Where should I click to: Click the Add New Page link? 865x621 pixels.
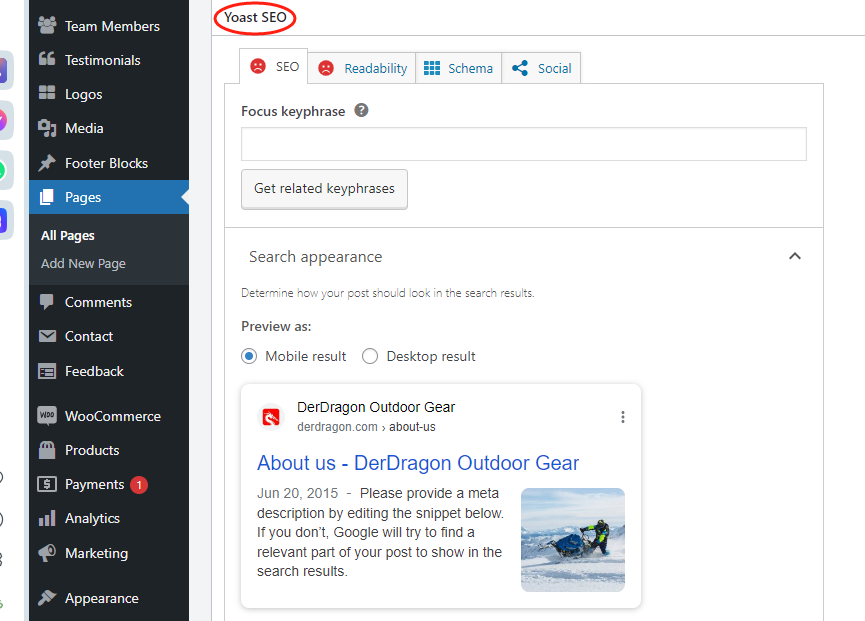83,264
